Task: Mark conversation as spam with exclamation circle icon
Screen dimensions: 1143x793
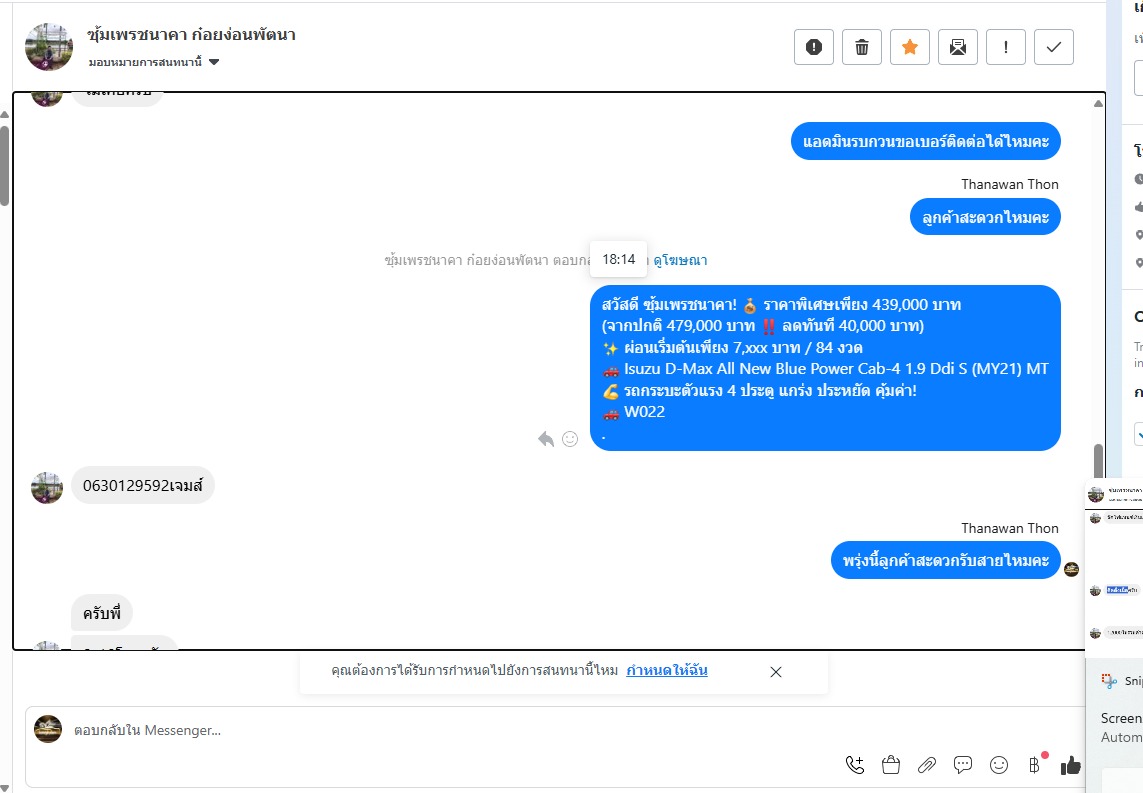Action: 814,47
